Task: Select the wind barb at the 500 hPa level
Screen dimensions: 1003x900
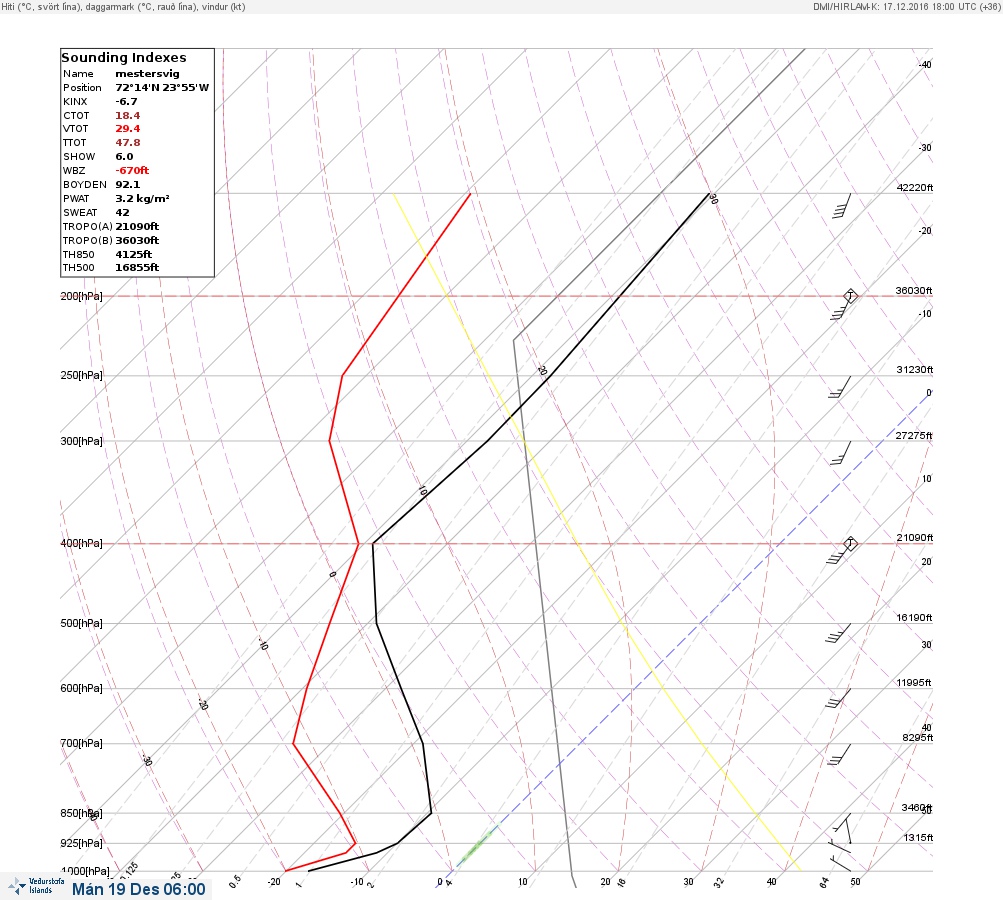Action: coord(838,633)
